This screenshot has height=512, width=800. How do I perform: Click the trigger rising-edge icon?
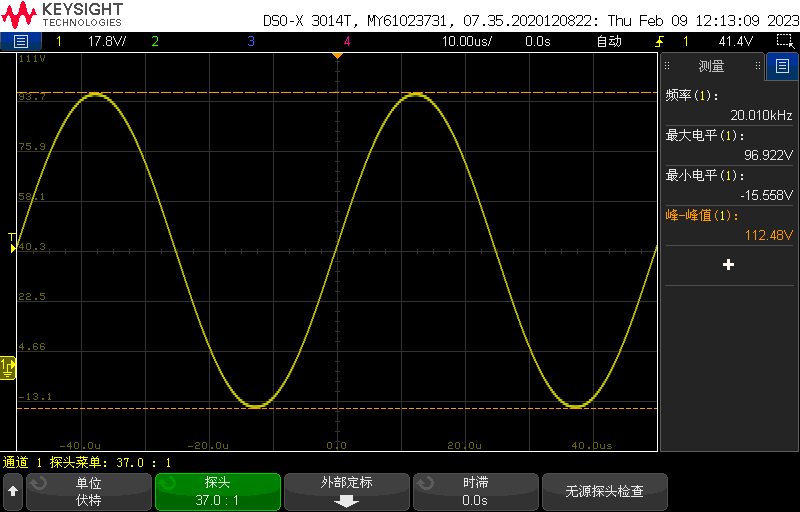pyautogui.click(x=658, y=41)
